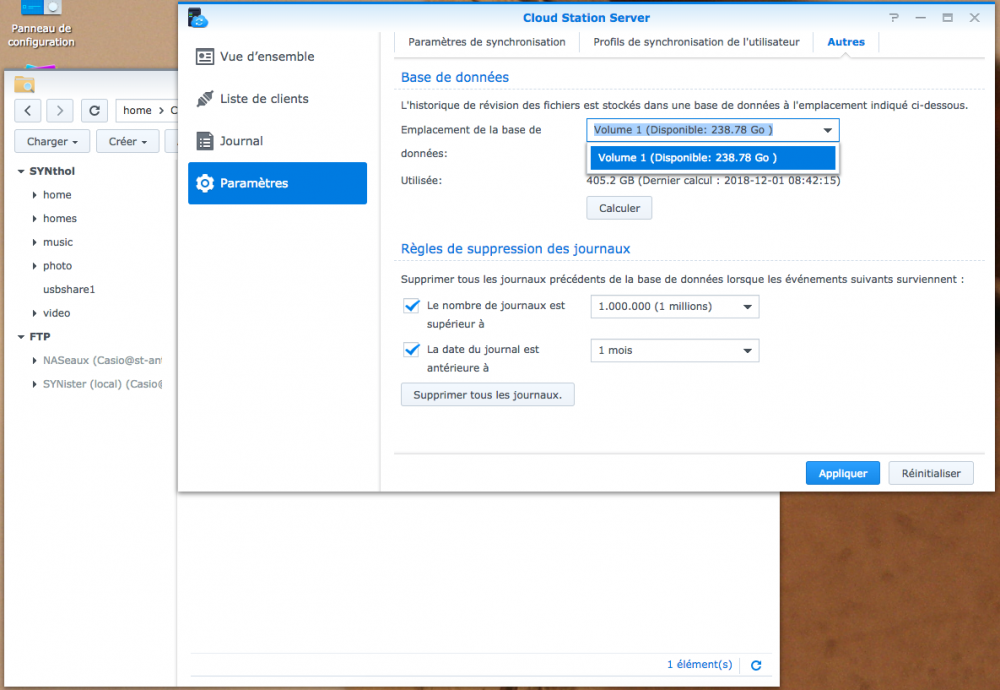Collapse the FTP tree node
The height and width of the screenshot is (690, 1000).
point(21,337)
